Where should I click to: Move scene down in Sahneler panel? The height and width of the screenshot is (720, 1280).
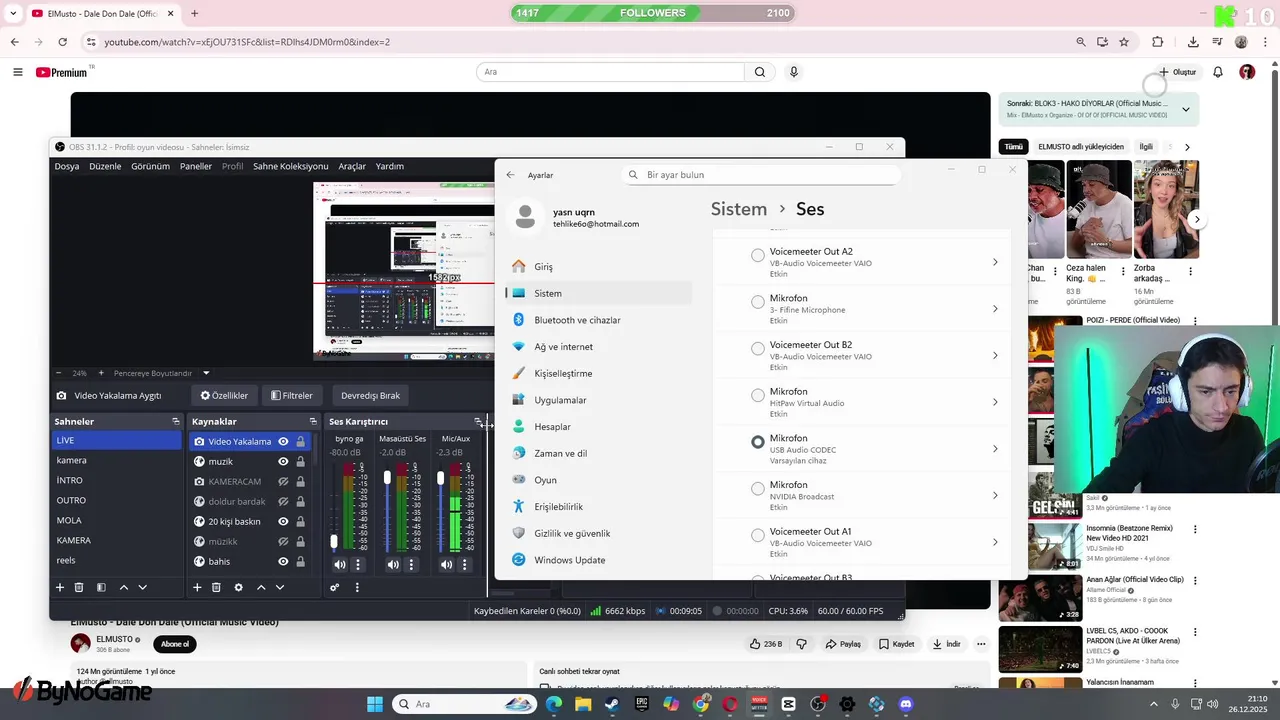click(x=143, y=588)
